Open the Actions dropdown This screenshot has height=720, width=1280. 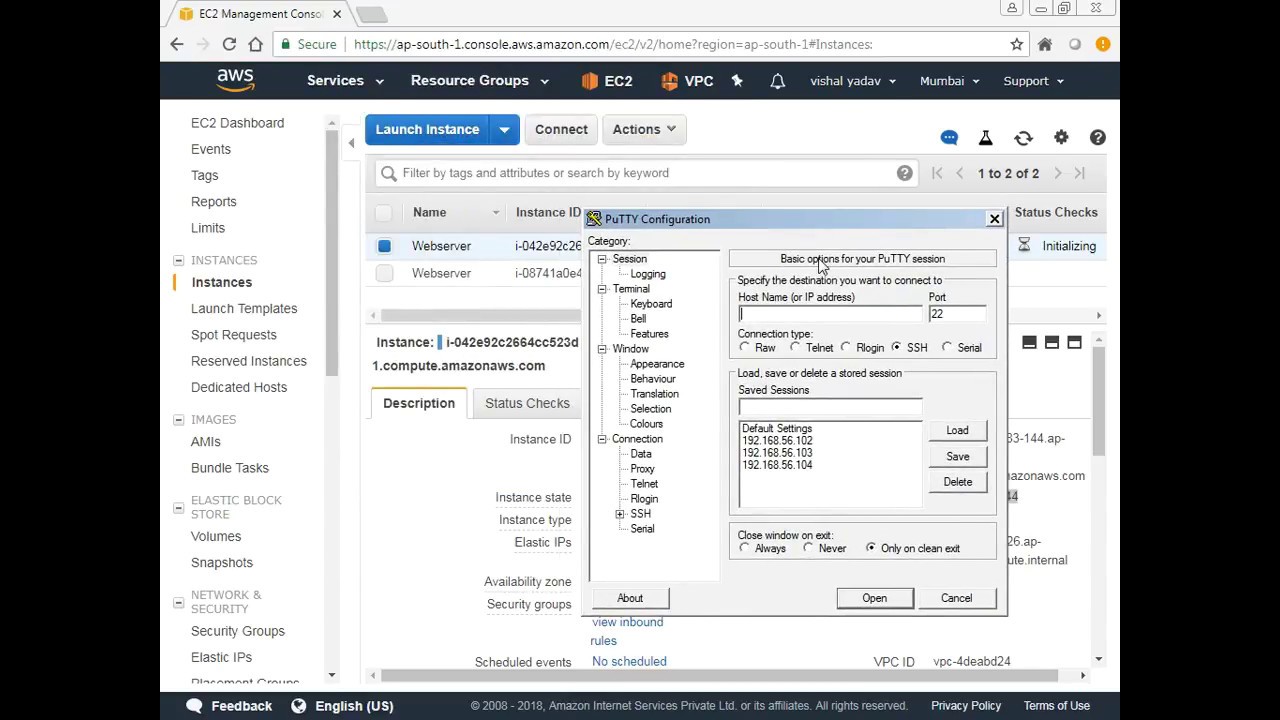(644, 129)
